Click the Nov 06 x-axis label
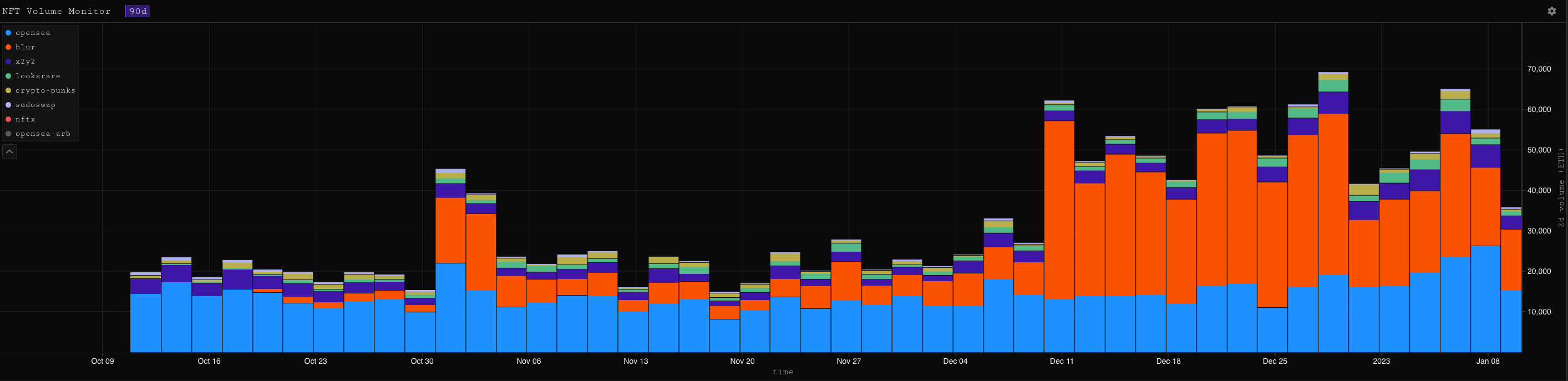Screen dimensions: 1568x381 tap(529, 361)
